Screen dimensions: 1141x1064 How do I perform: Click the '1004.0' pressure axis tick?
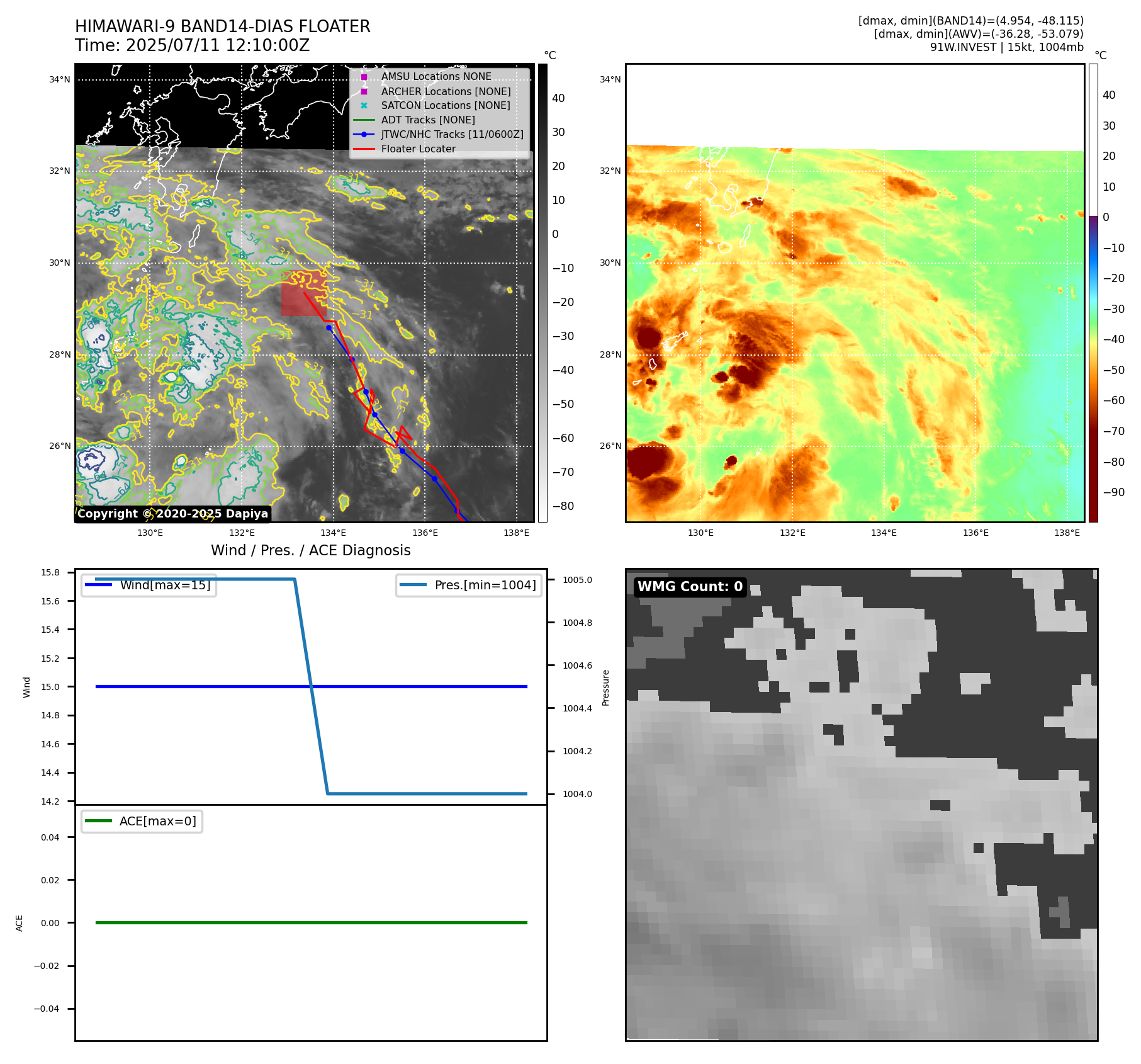(x=577, y=794)
